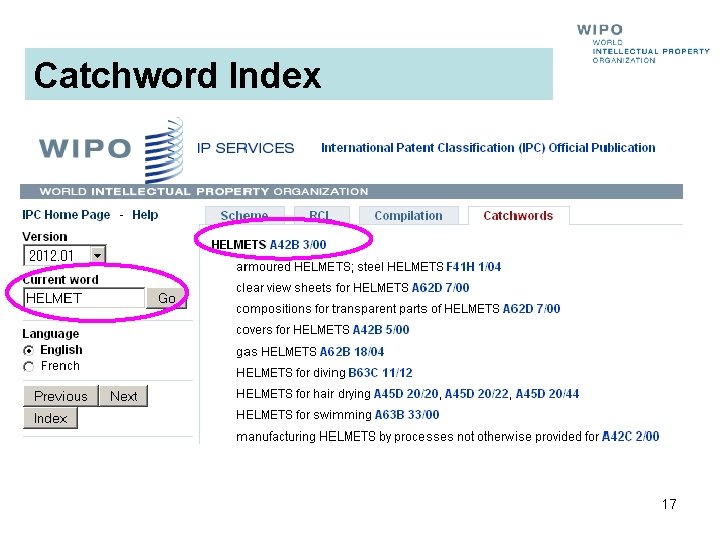
Task: Click the WIPO wordmark logo in the page banner
Action: coord(85,148)
